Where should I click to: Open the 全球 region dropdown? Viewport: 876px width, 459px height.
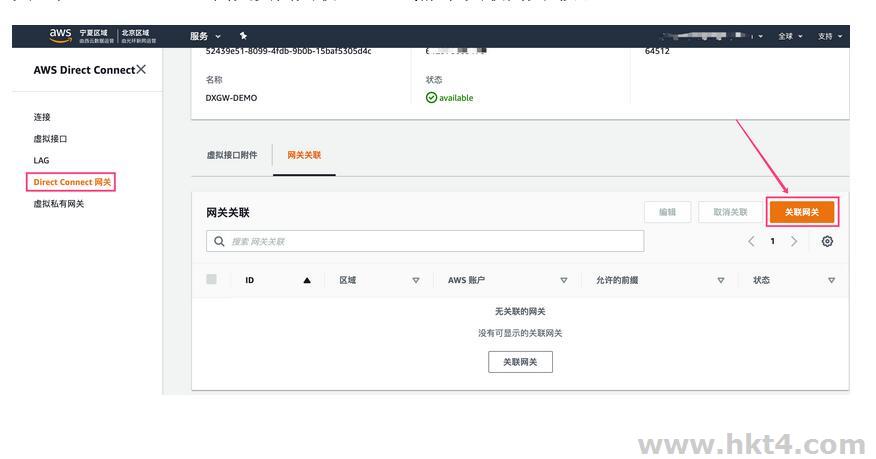pyautogui.click(x=790, y=36)
